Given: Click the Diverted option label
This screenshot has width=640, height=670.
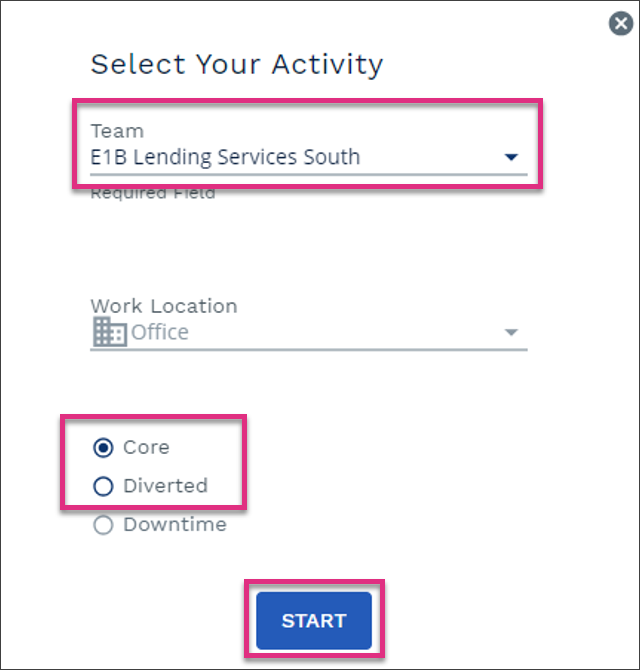Looking at the screenshot, I should (x=165, y=486).
